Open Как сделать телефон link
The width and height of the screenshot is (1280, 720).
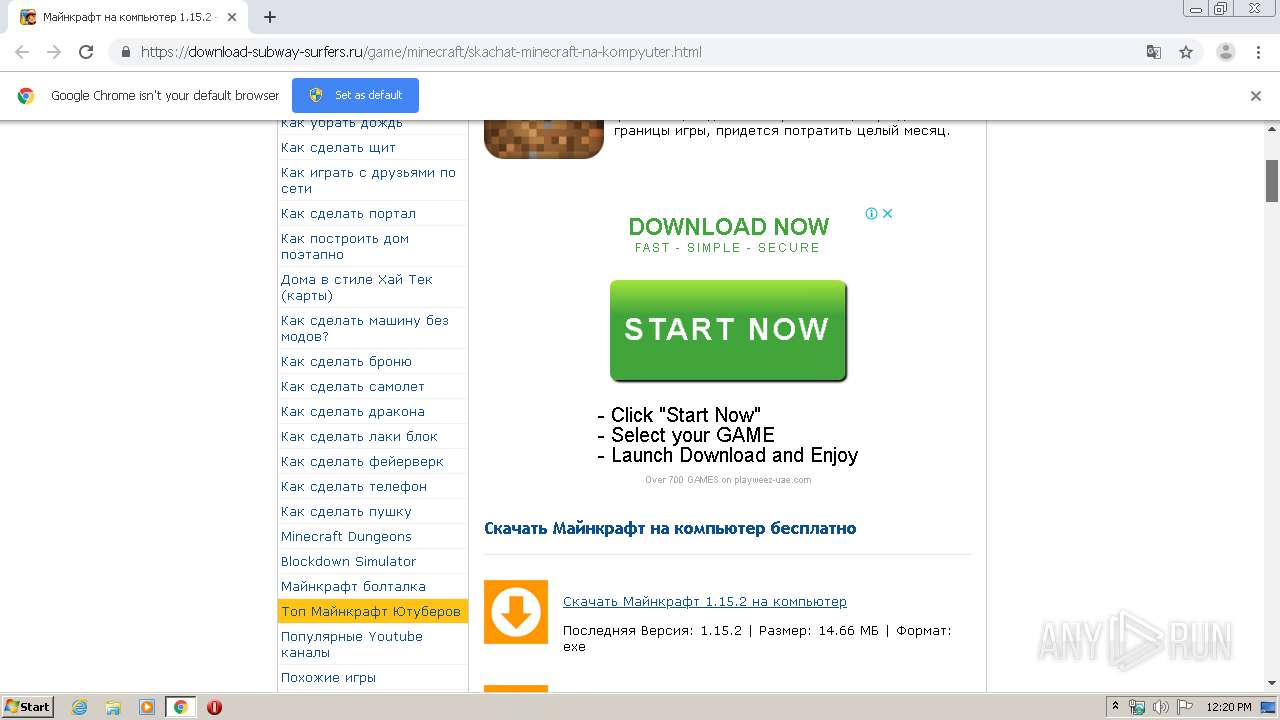click(354, 486)
